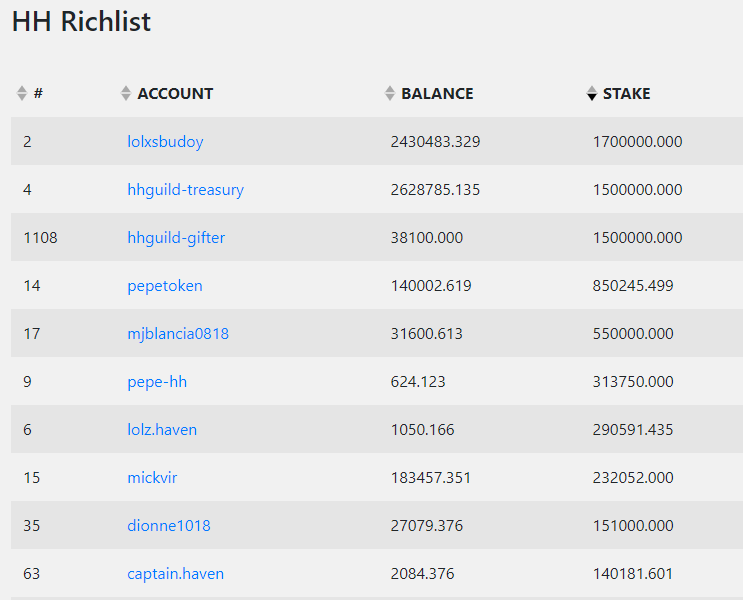
Task: Open captain.haven account link
Action: coord(175,573)
